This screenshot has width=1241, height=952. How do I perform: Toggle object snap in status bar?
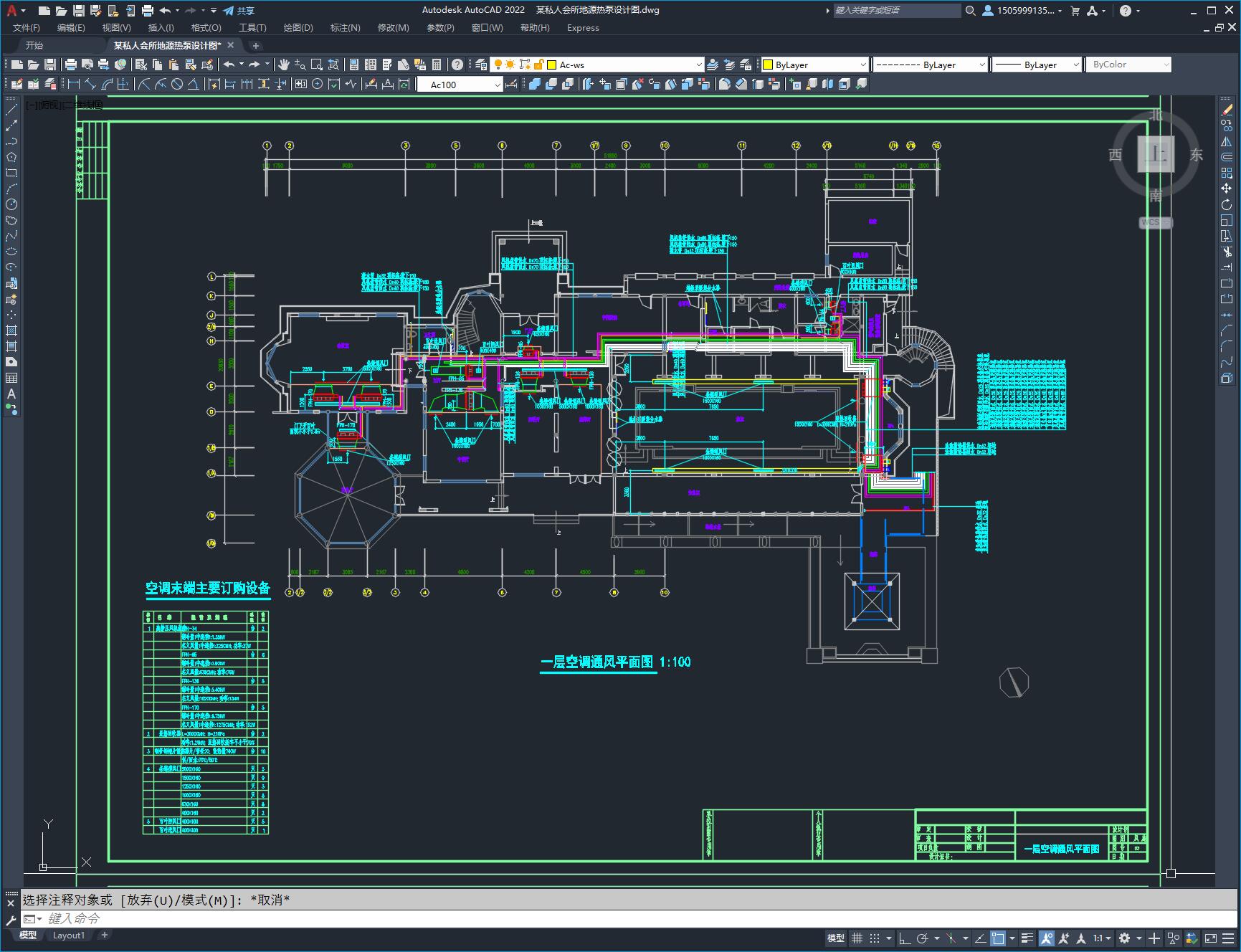tap(998, 938)
